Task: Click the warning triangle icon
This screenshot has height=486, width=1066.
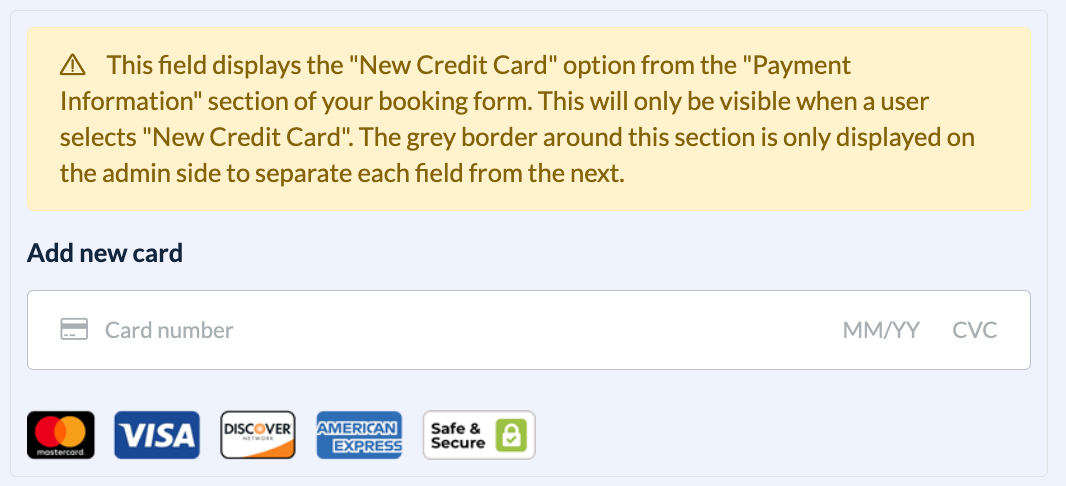Action: [x=73, y=65]
